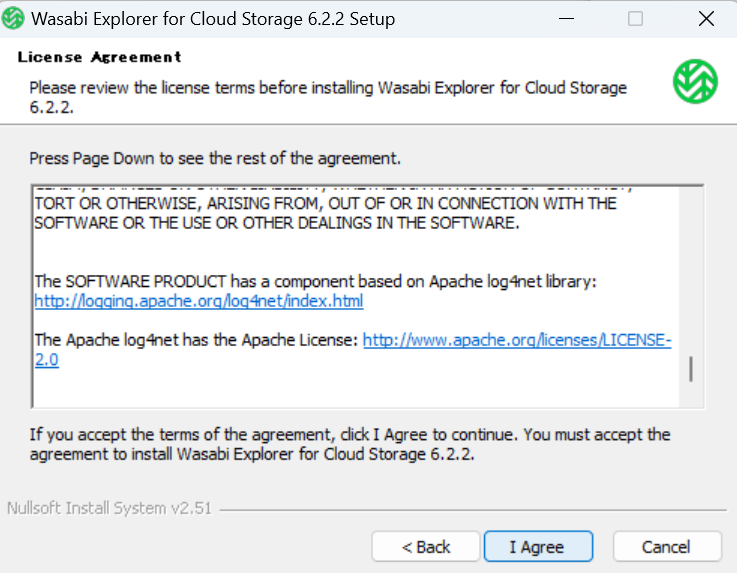Click the Wasabi logo in the title bar

click(13, 18)
